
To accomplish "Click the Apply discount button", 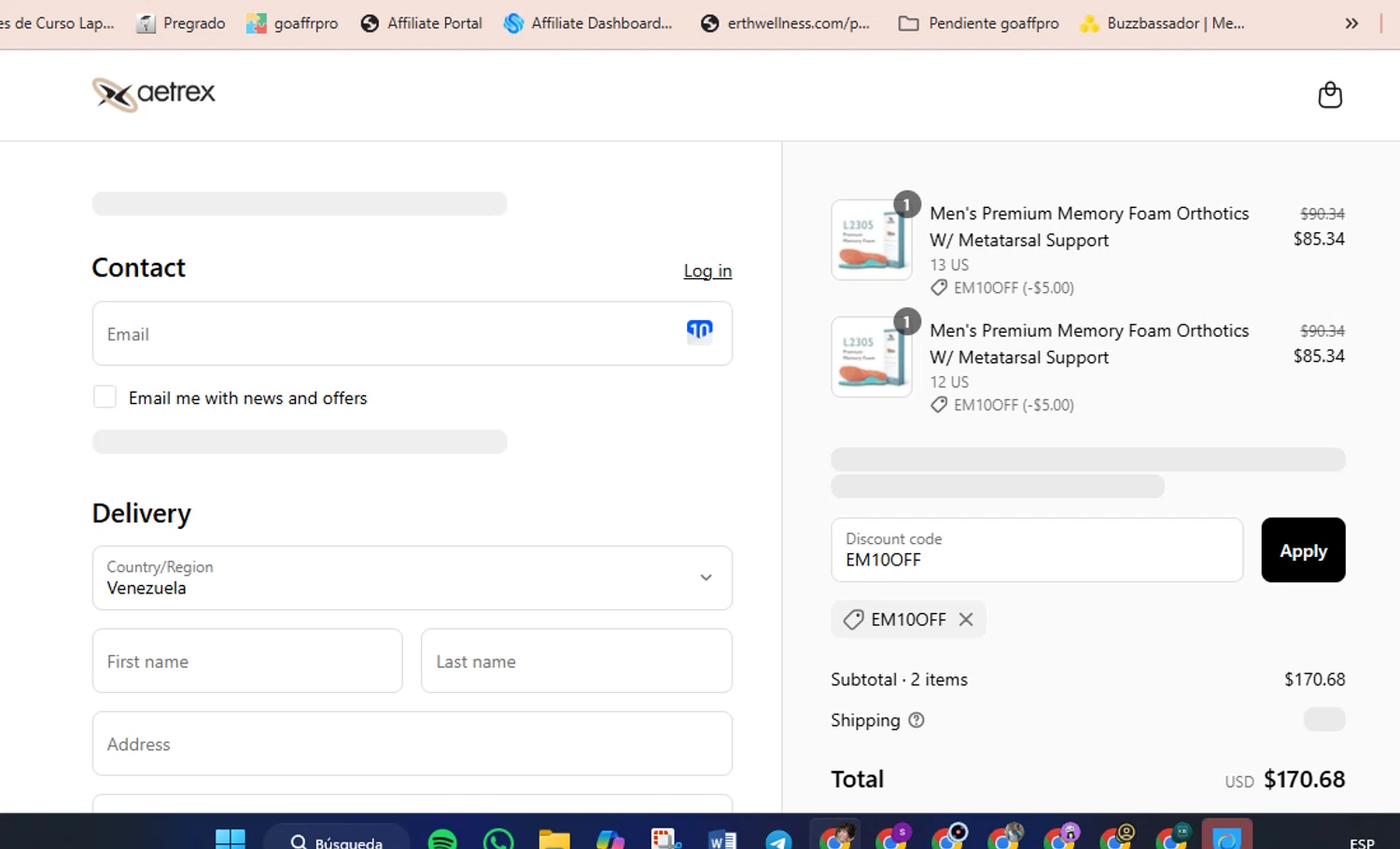I will (x=1303, y=550).
